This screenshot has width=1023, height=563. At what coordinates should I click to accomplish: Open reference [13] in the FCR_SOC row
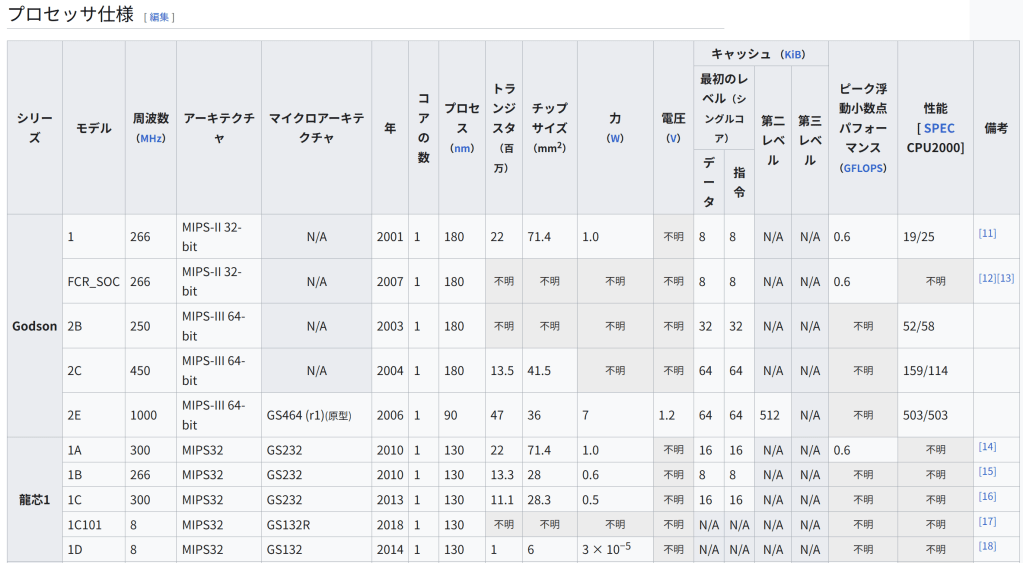[x=1005, y=278]
